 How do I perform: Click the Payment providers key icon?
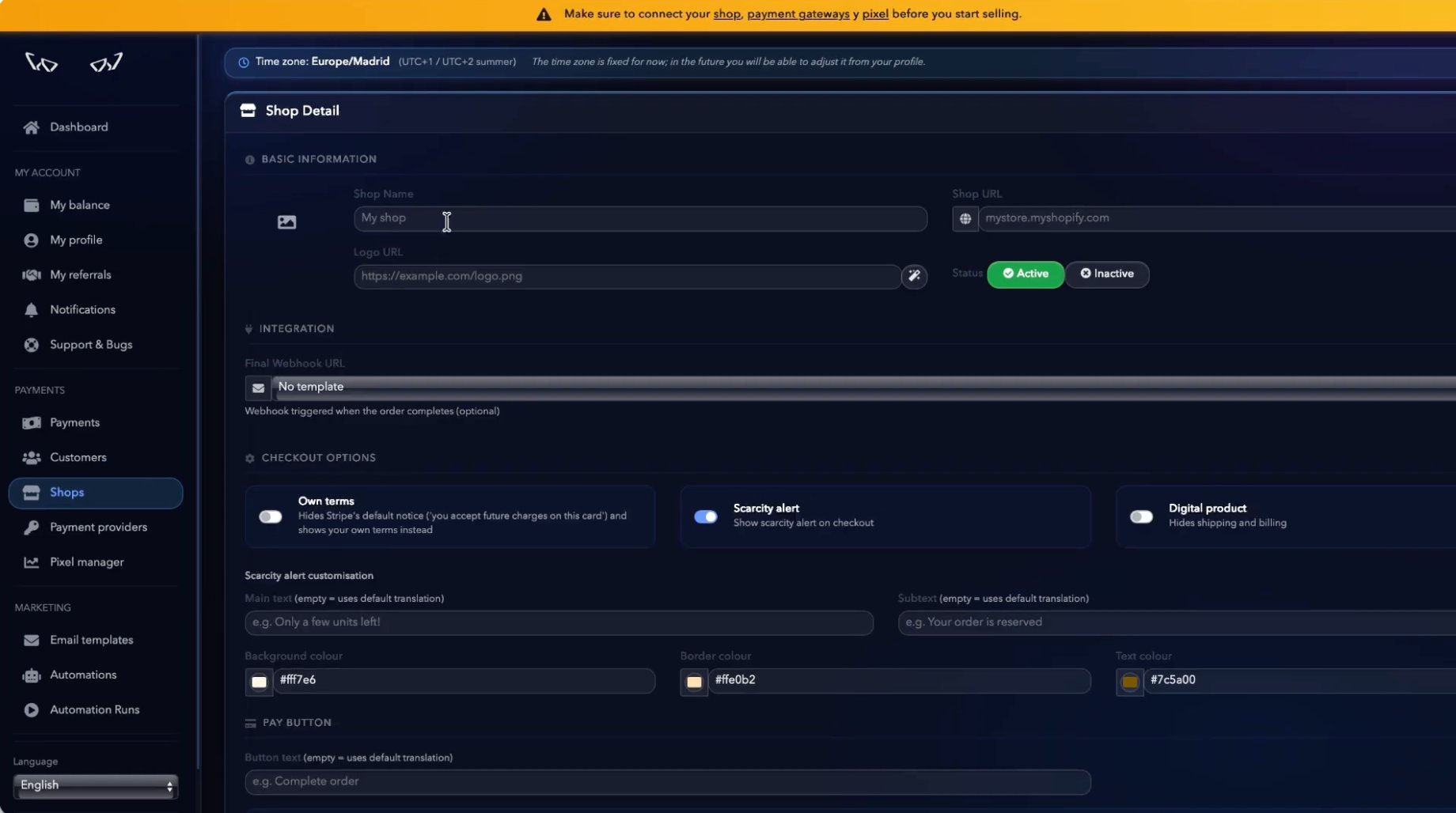pos(31,528)
